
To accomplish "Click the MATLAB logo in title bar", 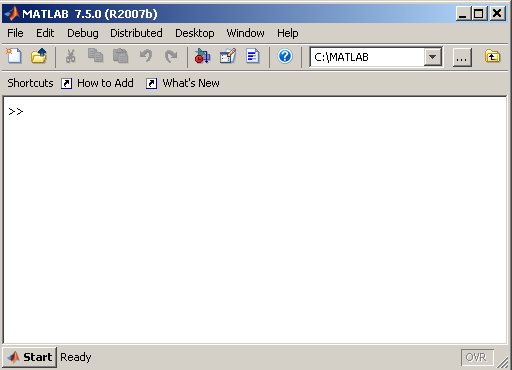I will point(12,14).
